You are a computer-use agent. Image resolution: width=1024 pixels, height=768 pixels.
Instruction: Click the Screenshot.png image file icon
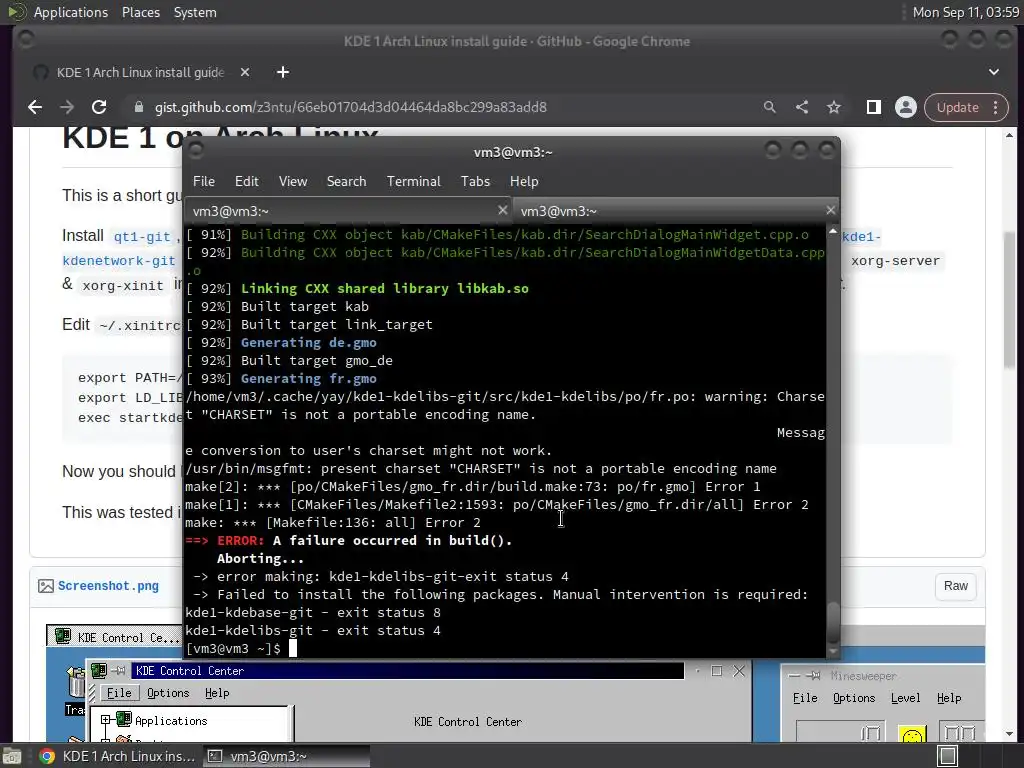click(46, 586)
